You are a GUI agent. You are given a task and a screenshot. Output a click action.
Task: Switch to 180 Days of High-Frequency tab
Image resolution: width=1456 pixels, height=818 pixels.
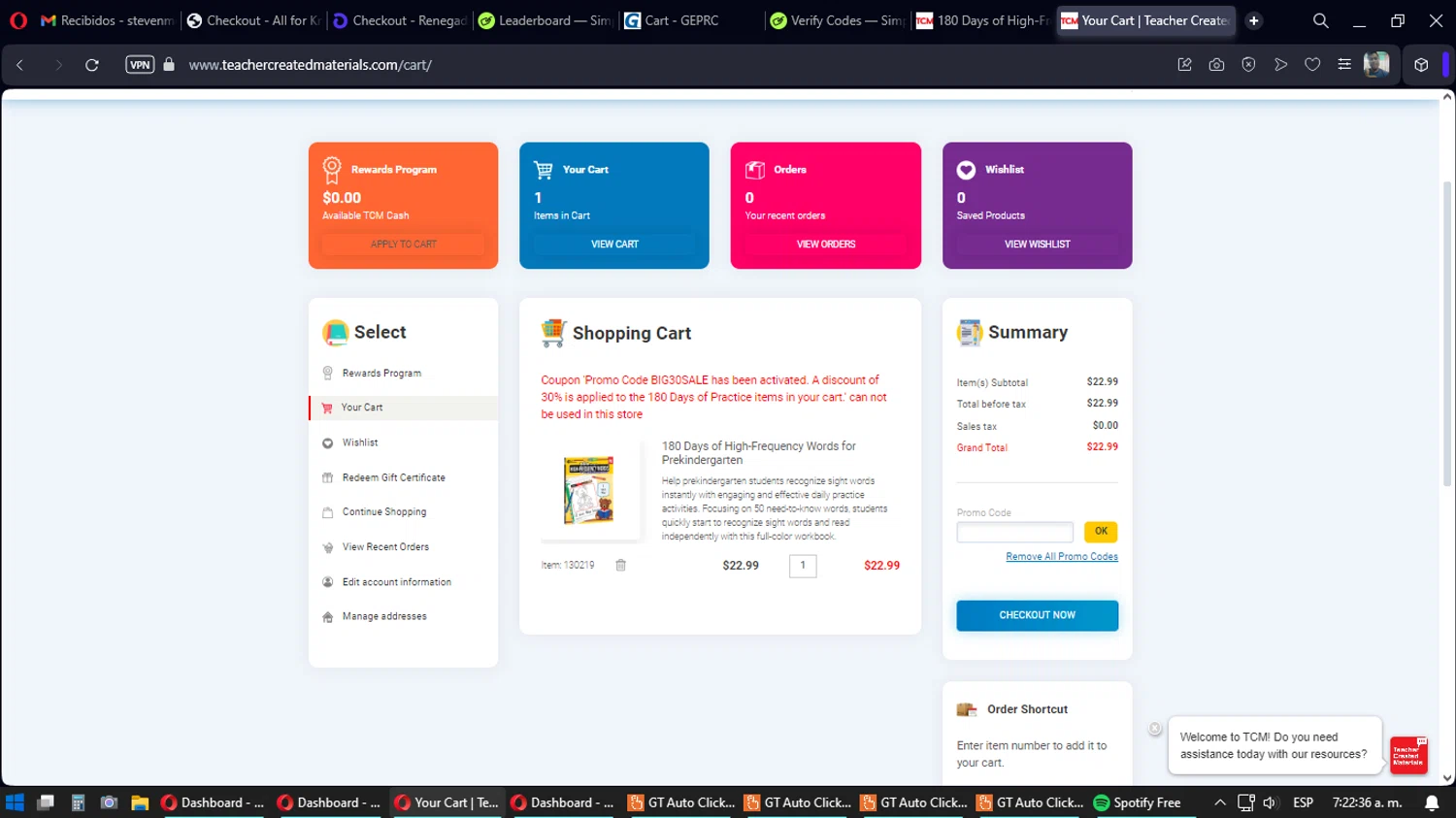click(982, 20)
